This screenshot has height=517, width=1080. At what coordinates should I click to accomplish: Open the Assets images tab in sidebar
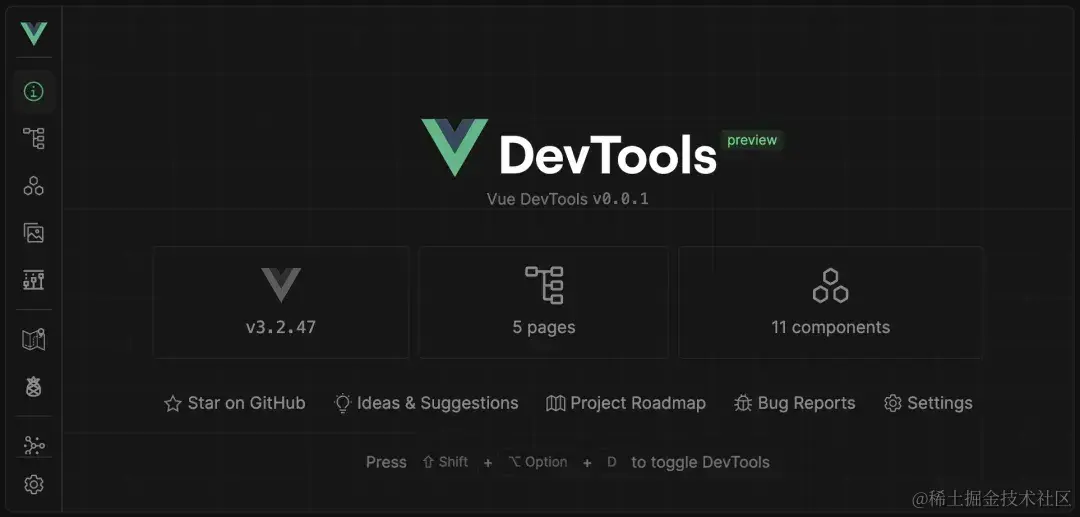[x=34, y=233]
